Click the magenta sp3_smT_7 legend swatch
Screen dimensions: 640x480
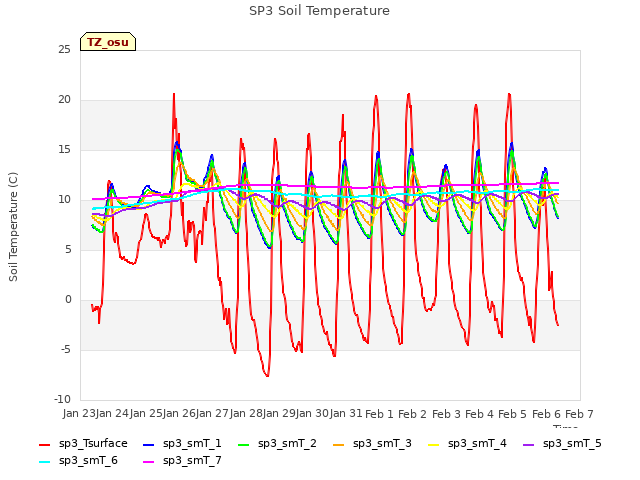coord(149,462)
